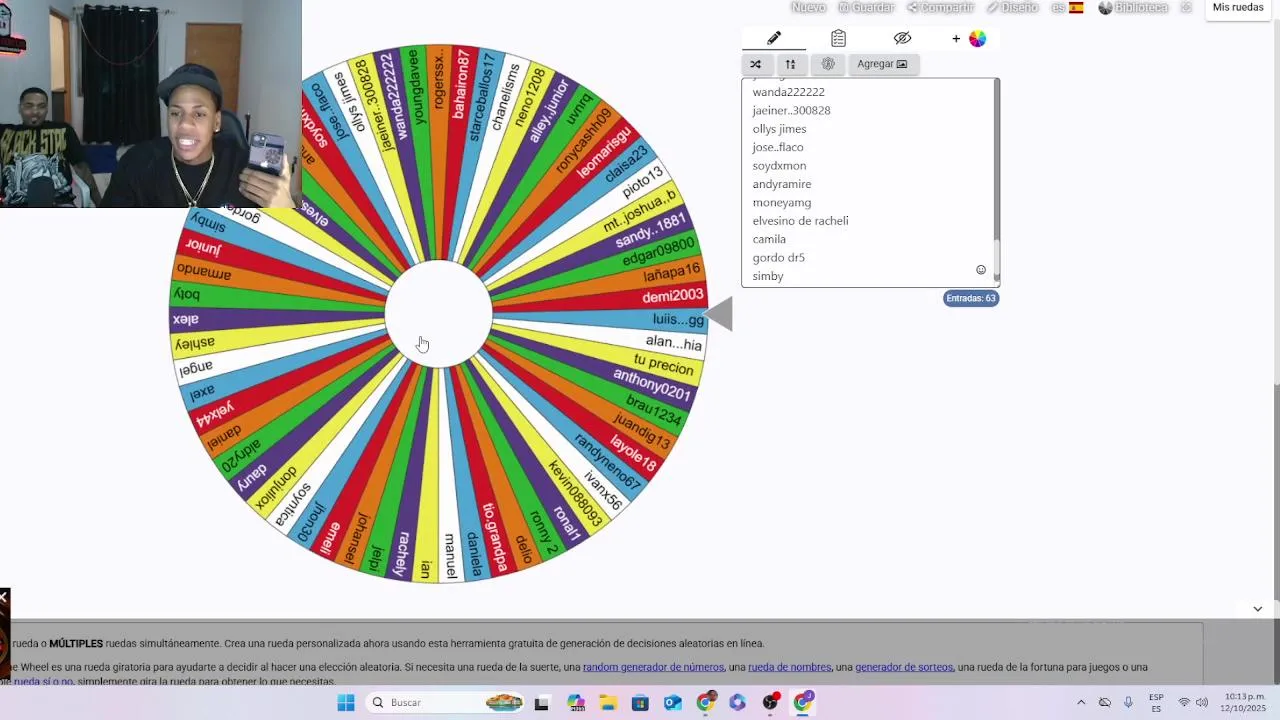Click Compartir in top menu
The image size is (1280, 720).
tap(940, 7)
